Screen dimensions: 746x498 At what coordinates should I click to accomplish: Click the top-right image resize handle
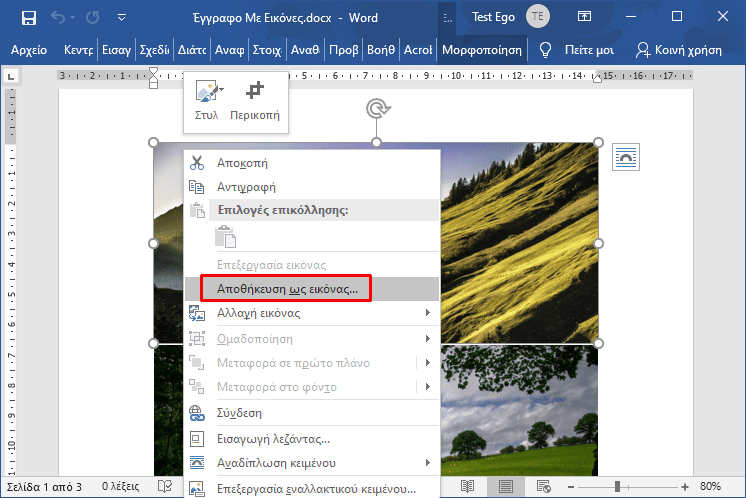point(599,142)
